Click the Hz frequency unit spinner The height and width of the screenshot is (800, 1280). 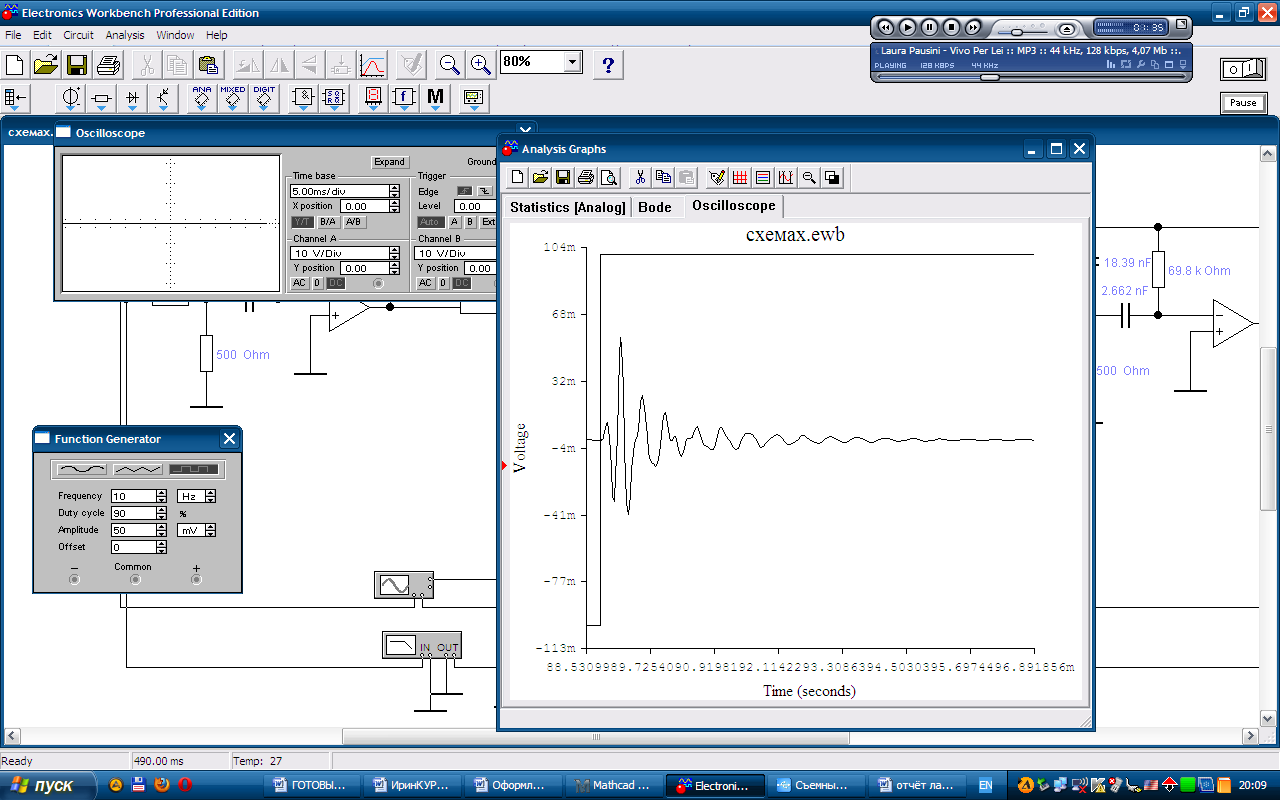[210, 496]
